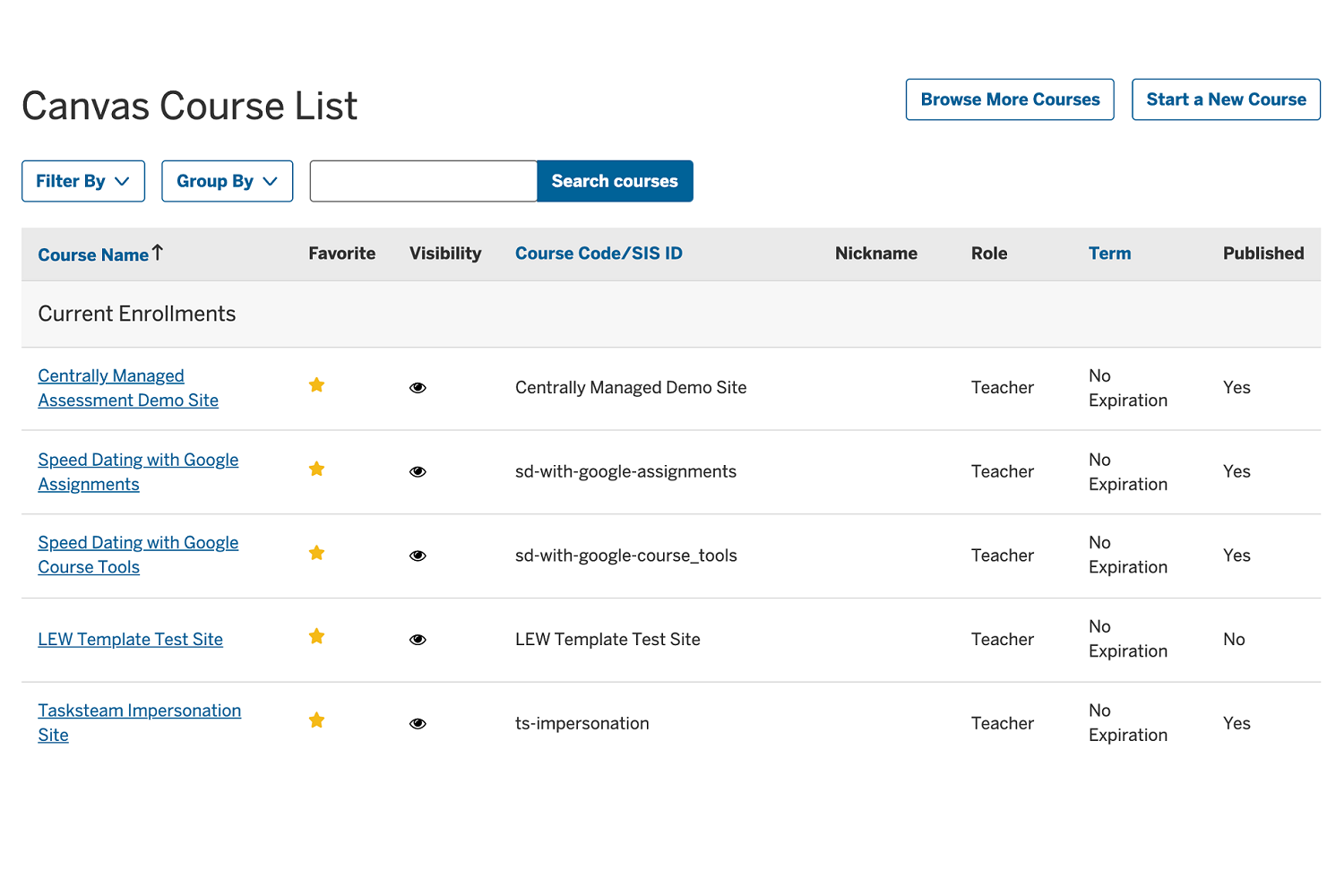Click No Expiration term in Tasksteam Impersonation row
This screenshot has height=896, width=1344.
pyautogui.click(x=1128, y=723)
